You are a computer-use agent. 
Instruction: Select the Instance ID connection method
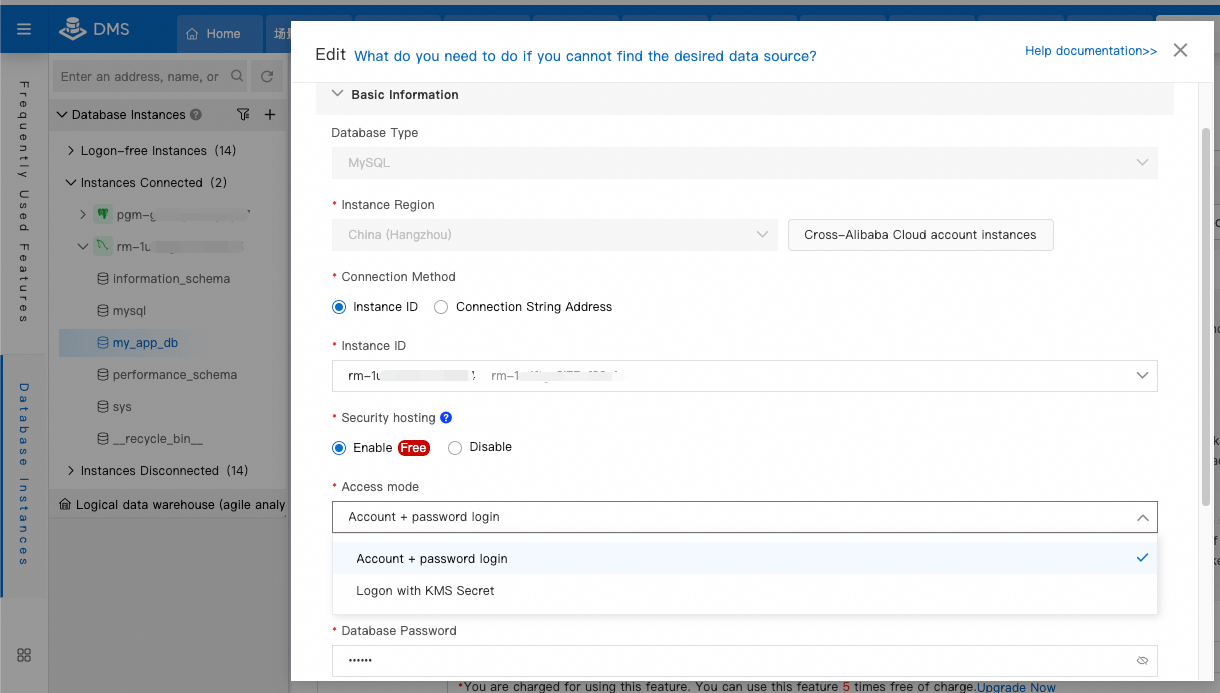coord(339,307)
